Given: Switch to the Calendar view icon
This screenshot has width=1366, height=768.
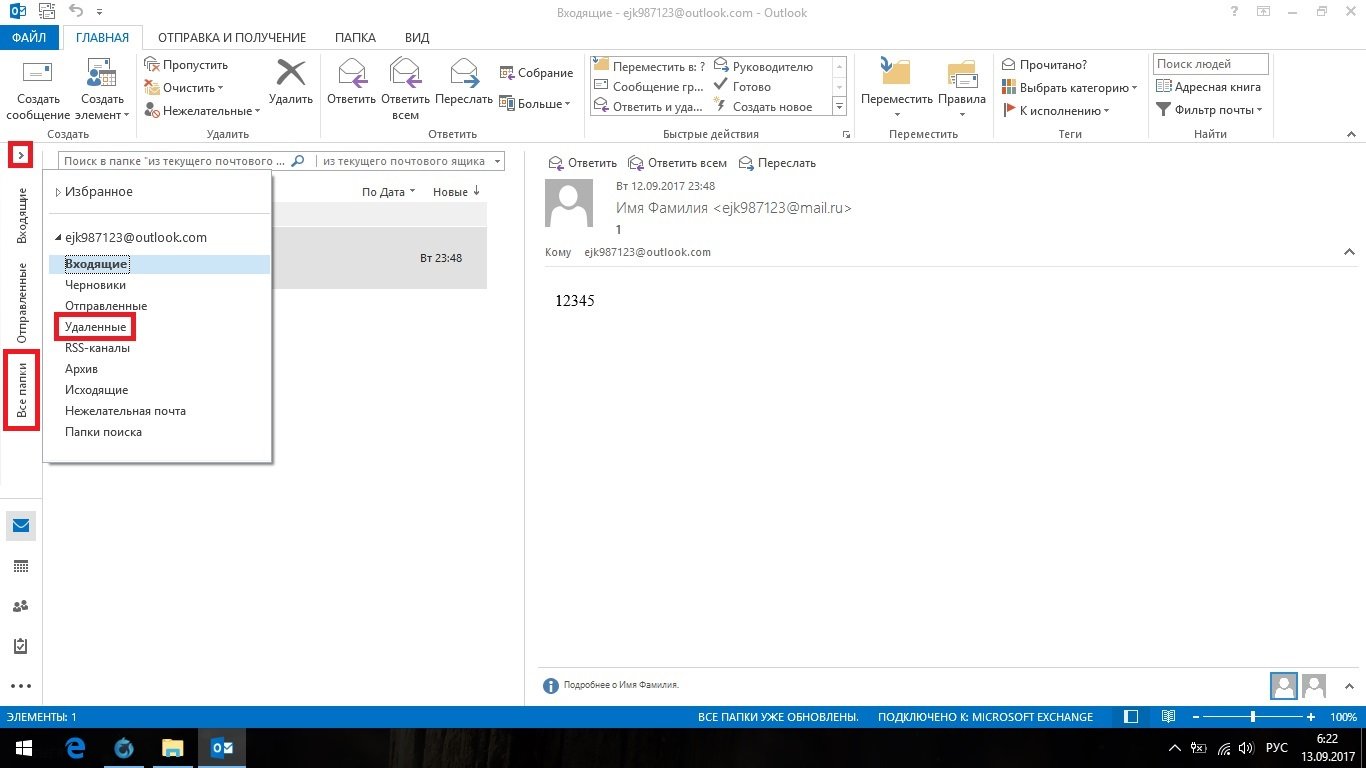Looking at the screenshot, I should click(x=21, y=566).
